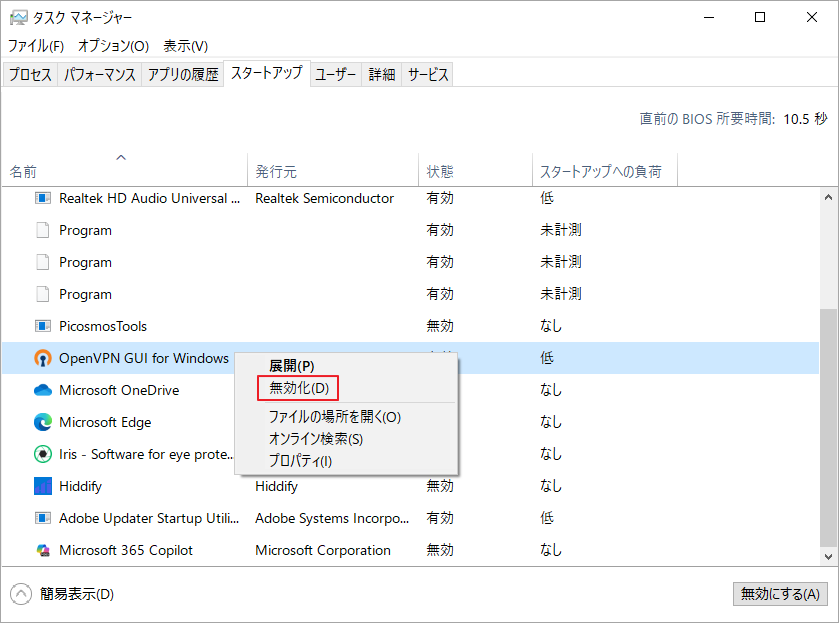839x623 pixels.
Task: Click the list scrollbar down arrow
Action: (x=828, y=557)
